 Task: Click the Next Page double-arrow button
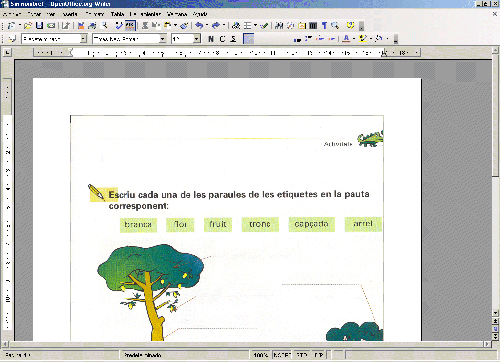coord(495,337)
